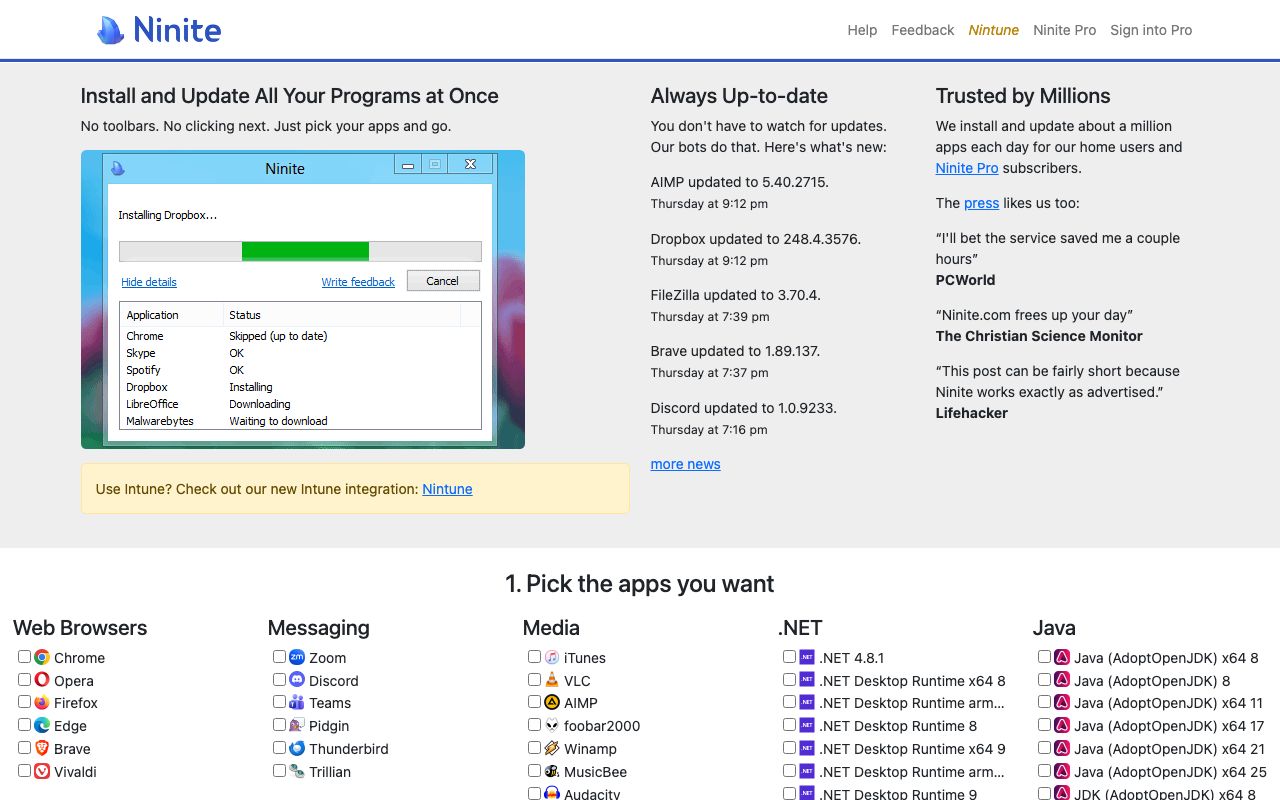Tick the Winamp checkbox
Screen dimensions: 1280x800
534,747
